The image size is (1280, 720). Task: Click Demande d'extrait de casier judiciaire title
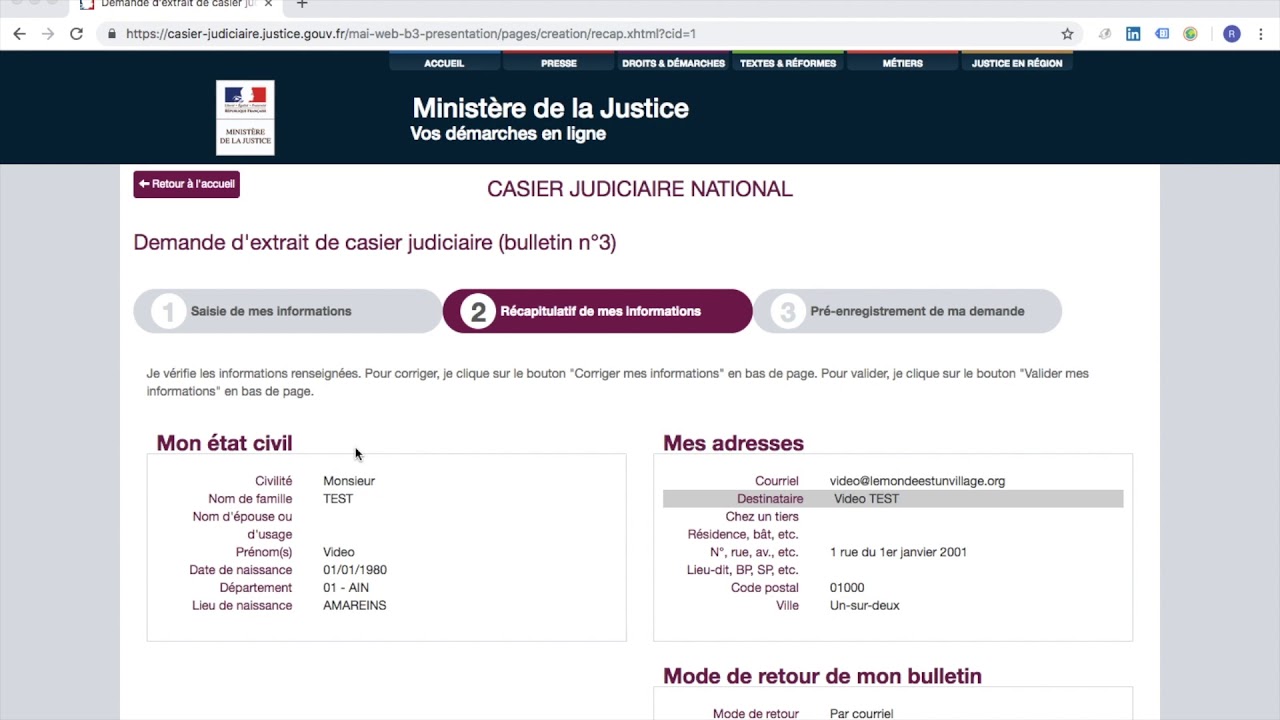pyautogui.click(x=375, y=242)
